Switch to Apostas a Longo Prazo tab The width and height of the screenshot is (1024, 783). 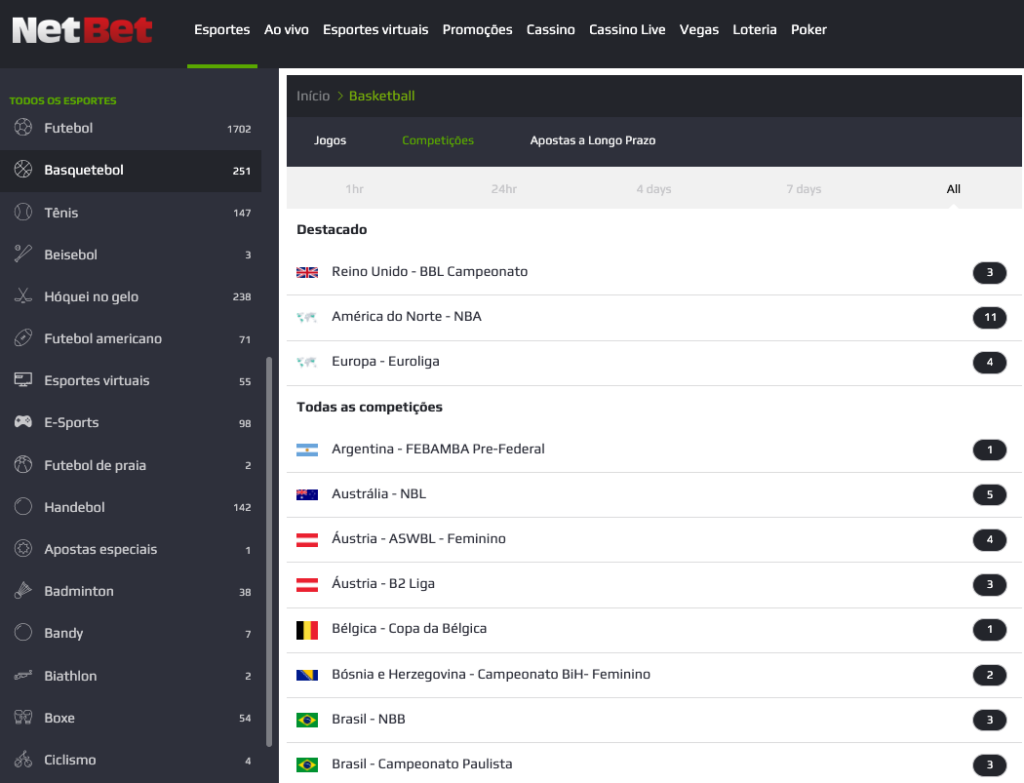[592, 140]
